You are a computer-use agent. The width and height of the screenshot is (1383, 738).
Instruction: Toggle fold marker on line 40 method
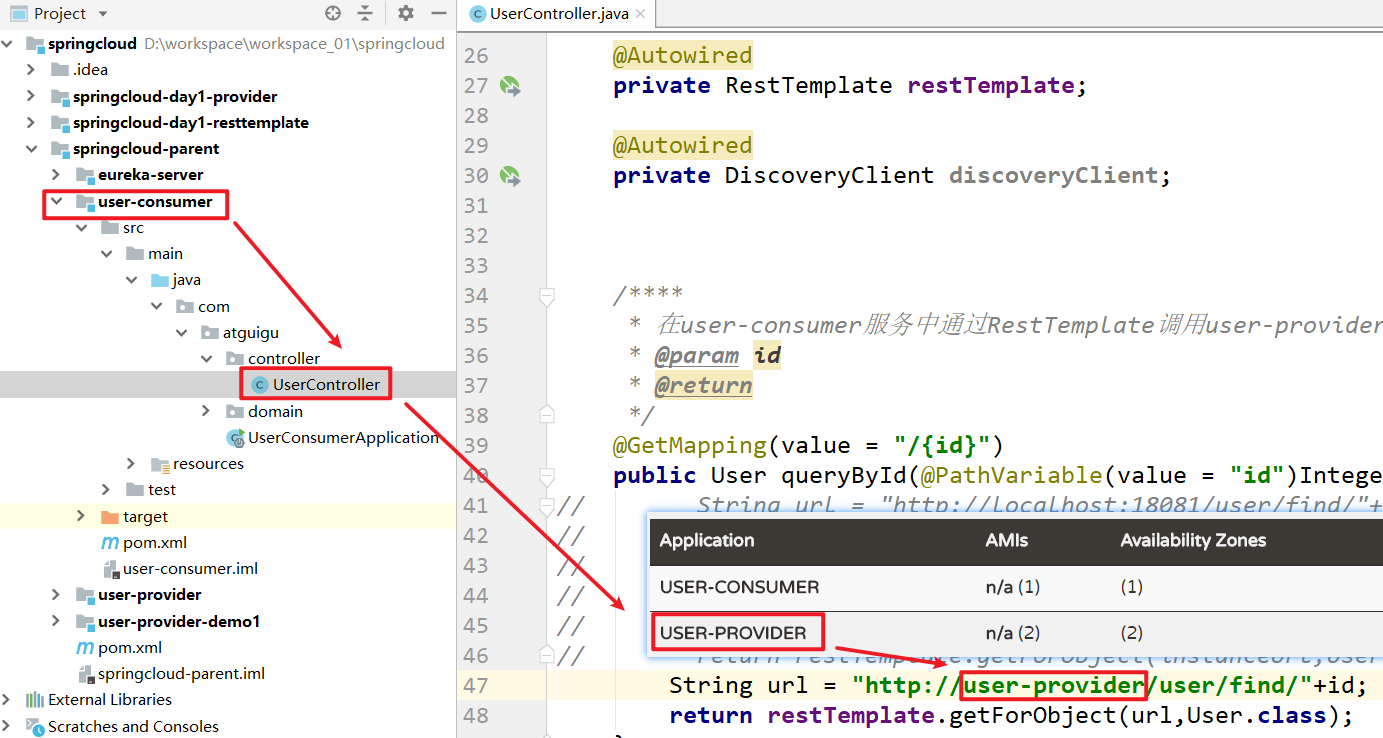pyautogui.click(x=546, y=476)
